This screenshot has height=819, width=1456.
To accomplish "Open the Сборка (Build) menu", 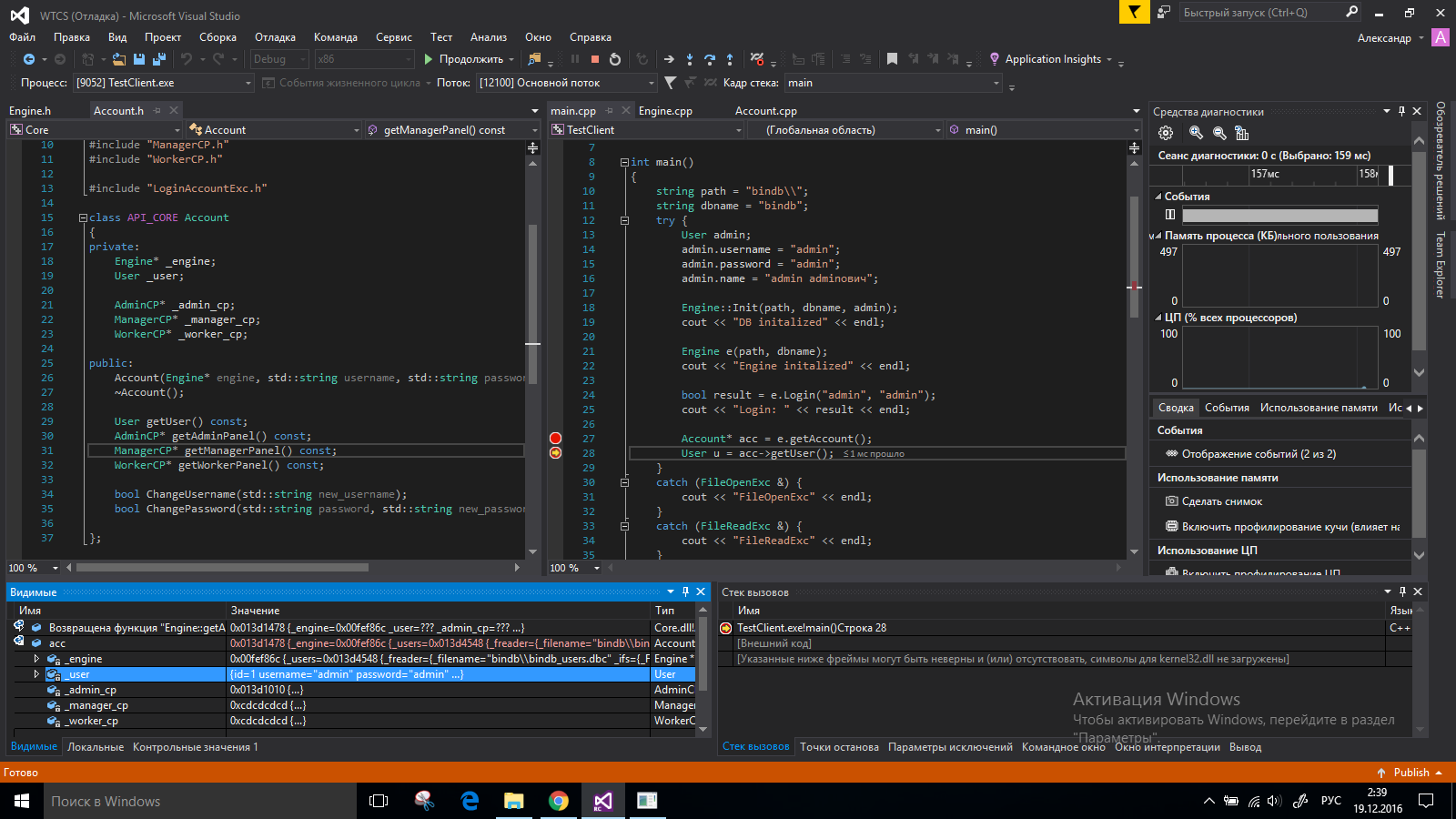I will click(x=217, y=37).
